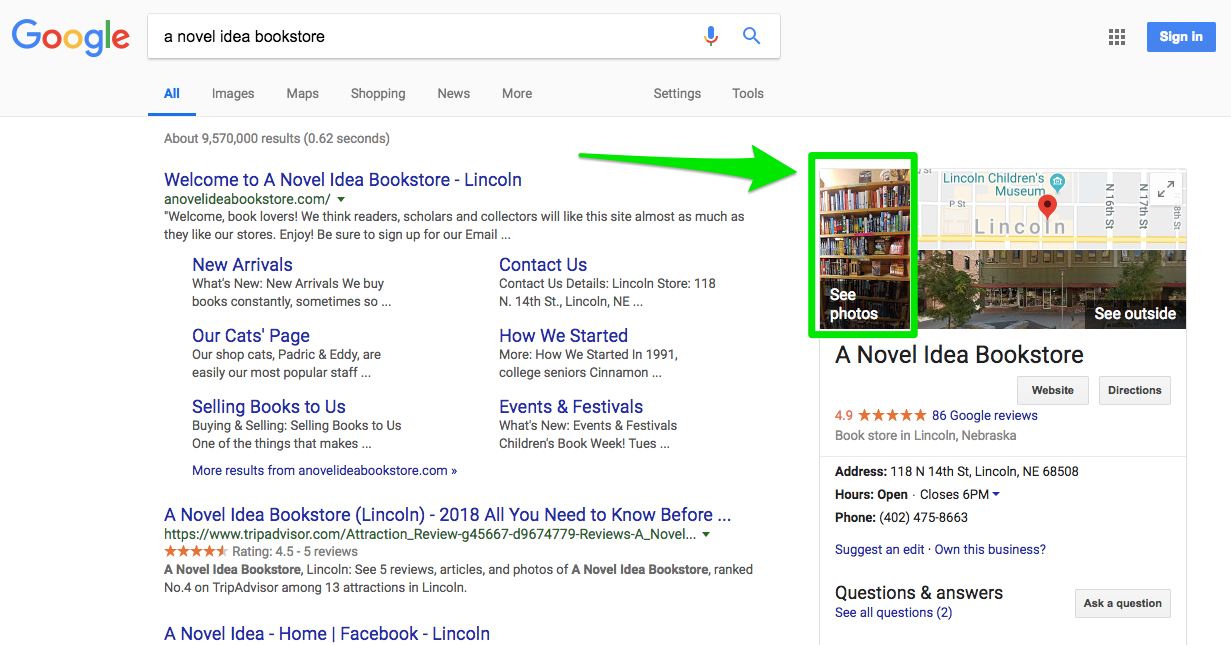Click the A Novel Idea Bookstore panel title
The height and width of the screenshot is (645, 1231).
tap(959, 355)
